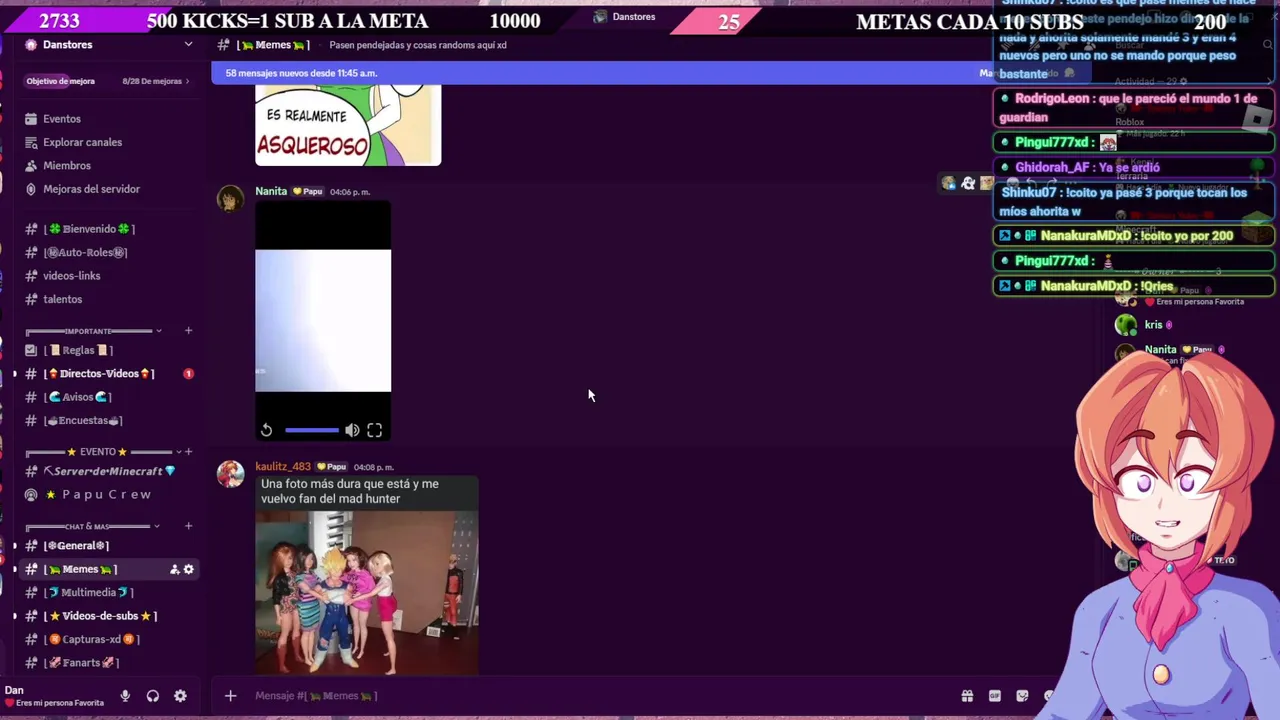
Task: Click the plus attachment button in the message box
Action: [x=230, y=696]
